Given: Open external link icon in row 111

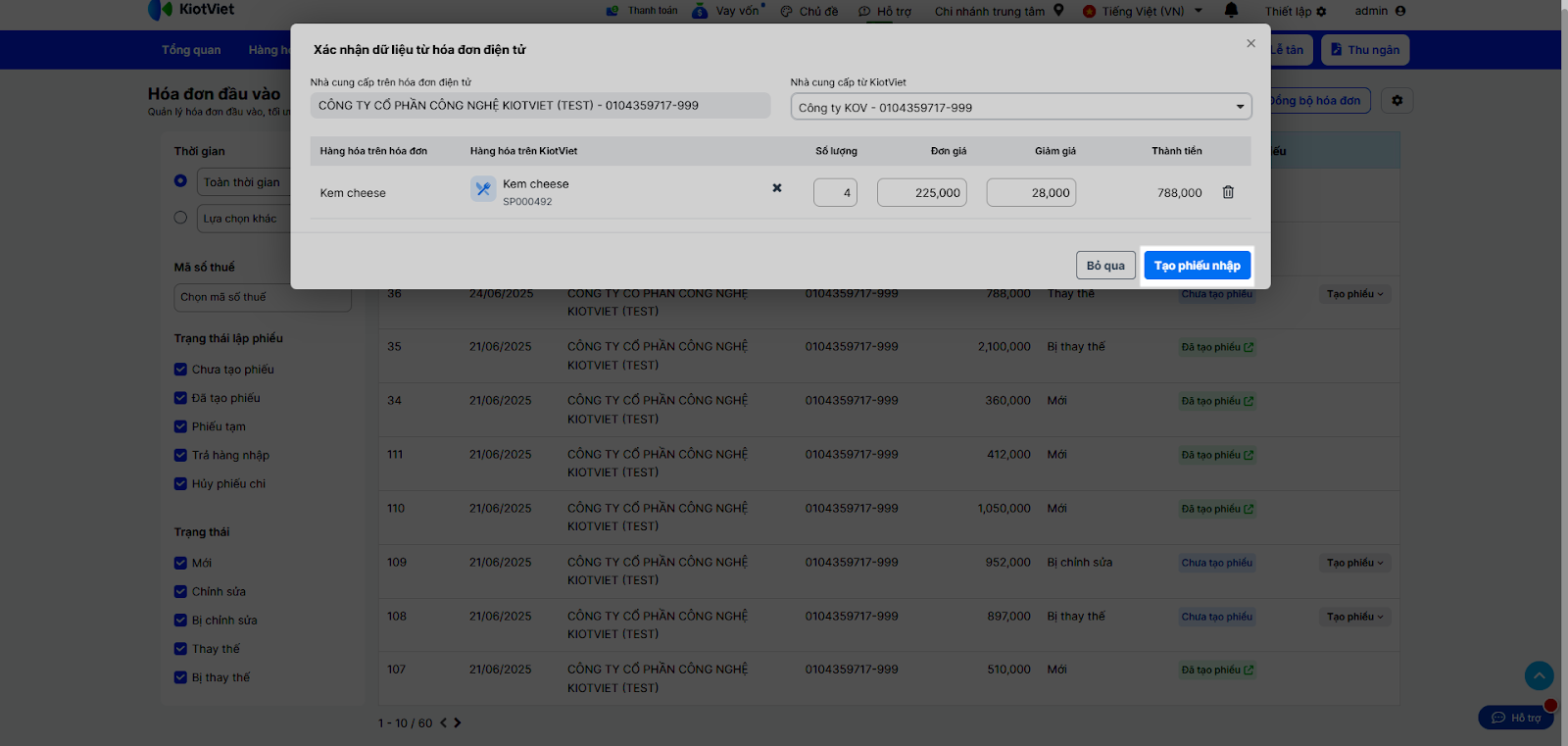Looking at the screenshot, I should click(1249, 455).
